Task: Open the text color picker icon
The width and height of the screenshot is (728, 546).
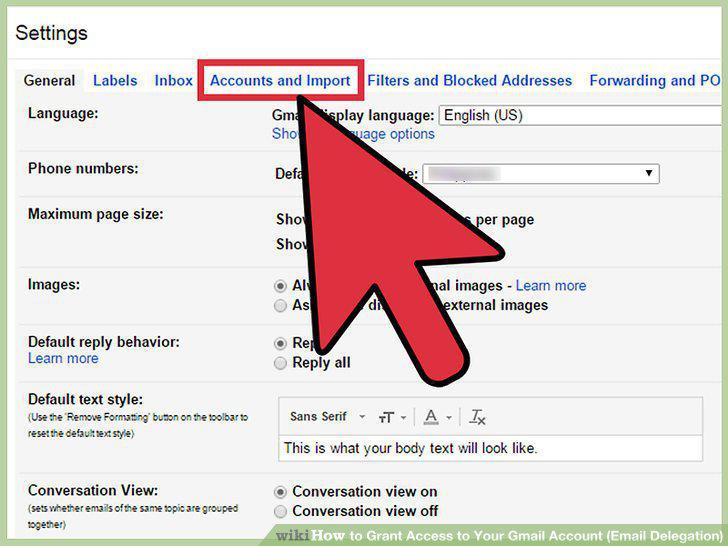Action: pyautogui.click(x=431, y=417)
